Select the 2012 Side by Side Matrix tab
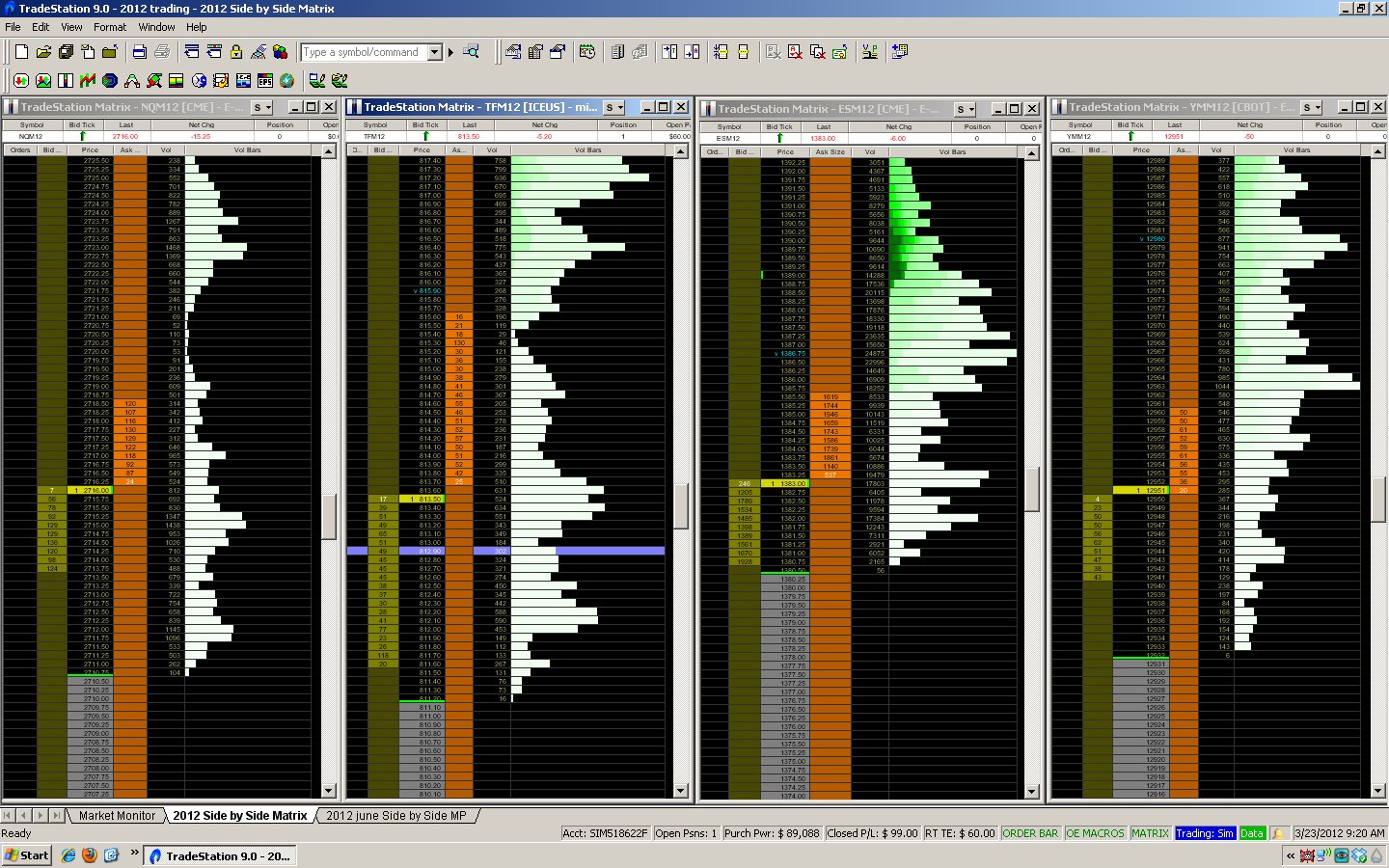Viewport: 1389px width, 868px height. tap(240, 816)
